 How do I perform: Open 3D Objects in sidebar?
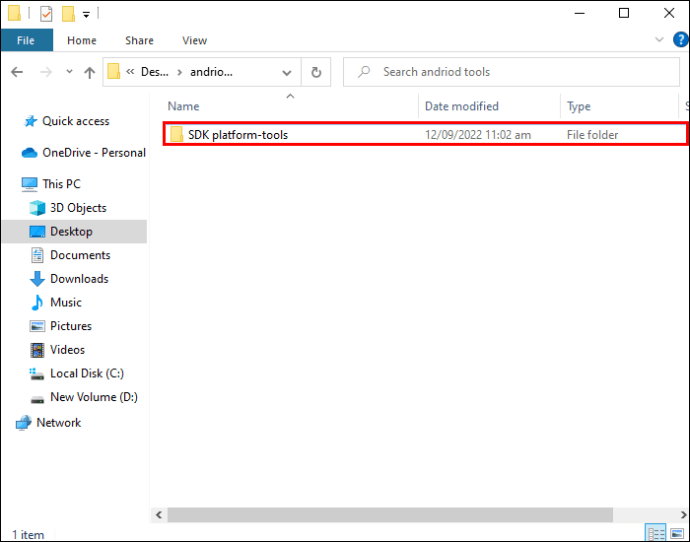[x=67, y=208]
